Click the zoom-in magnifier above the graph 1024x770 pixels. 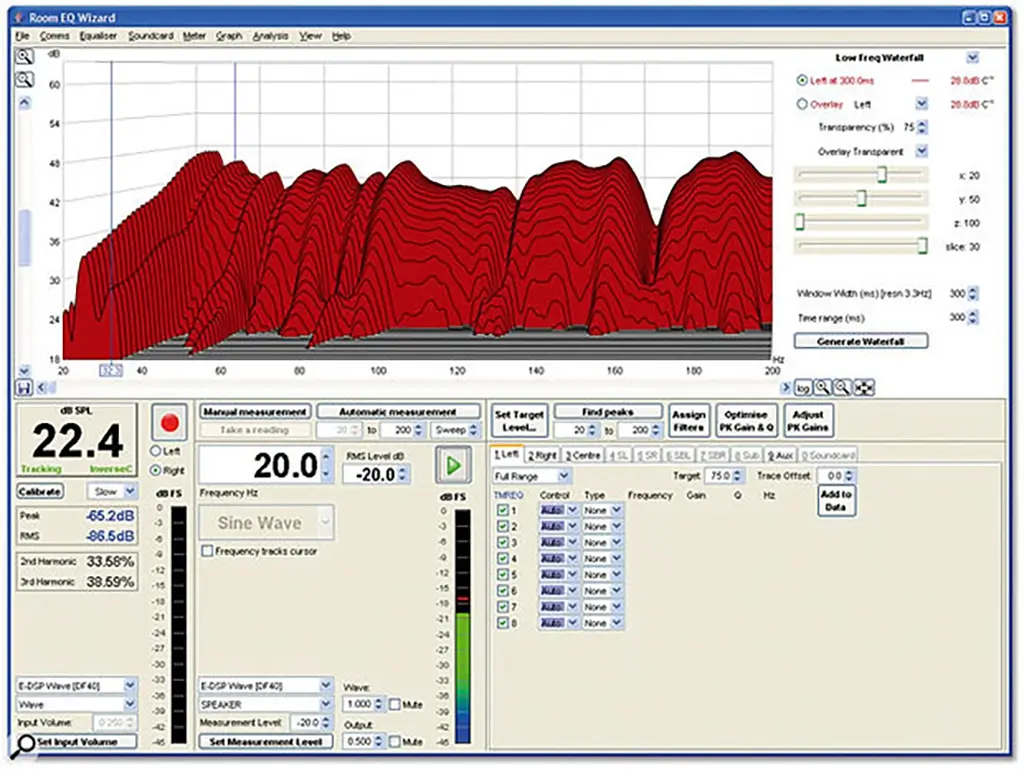tap(24, 57)
